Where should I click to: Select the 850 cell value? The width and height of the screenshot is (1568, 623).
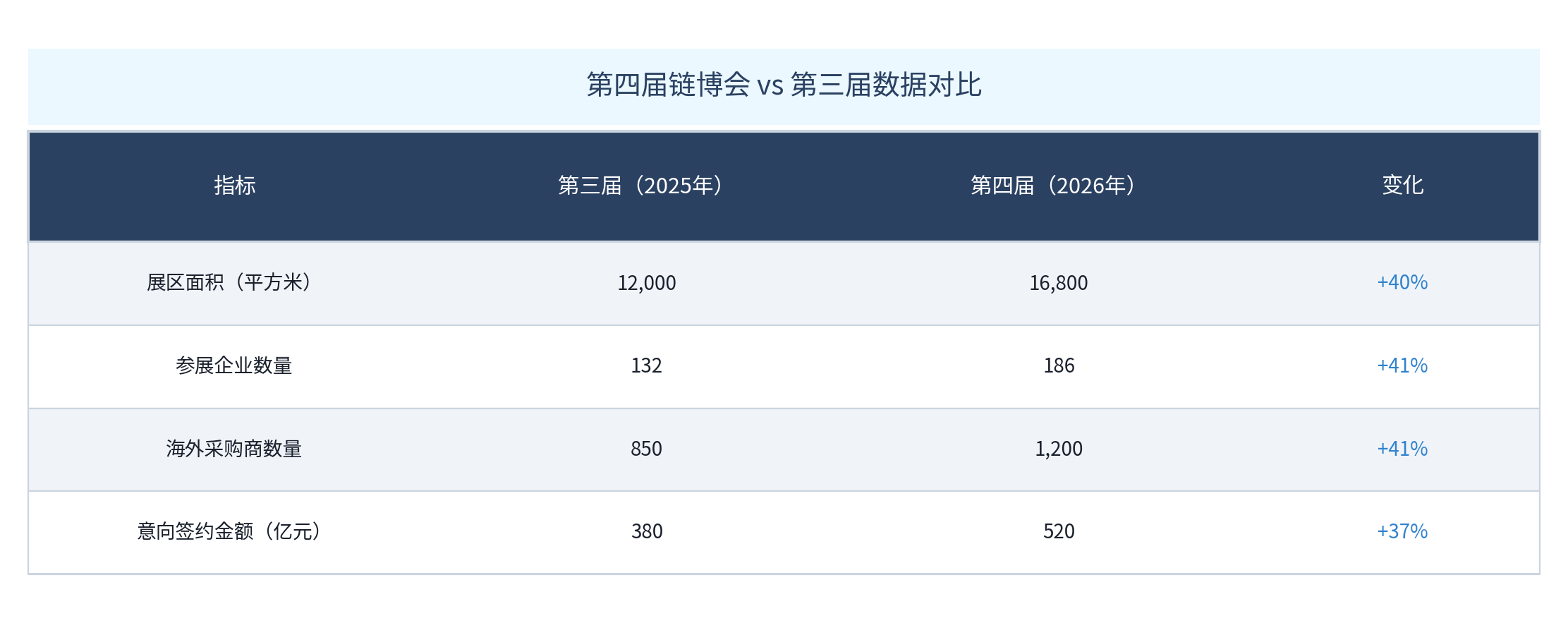(x=646, y=449)
